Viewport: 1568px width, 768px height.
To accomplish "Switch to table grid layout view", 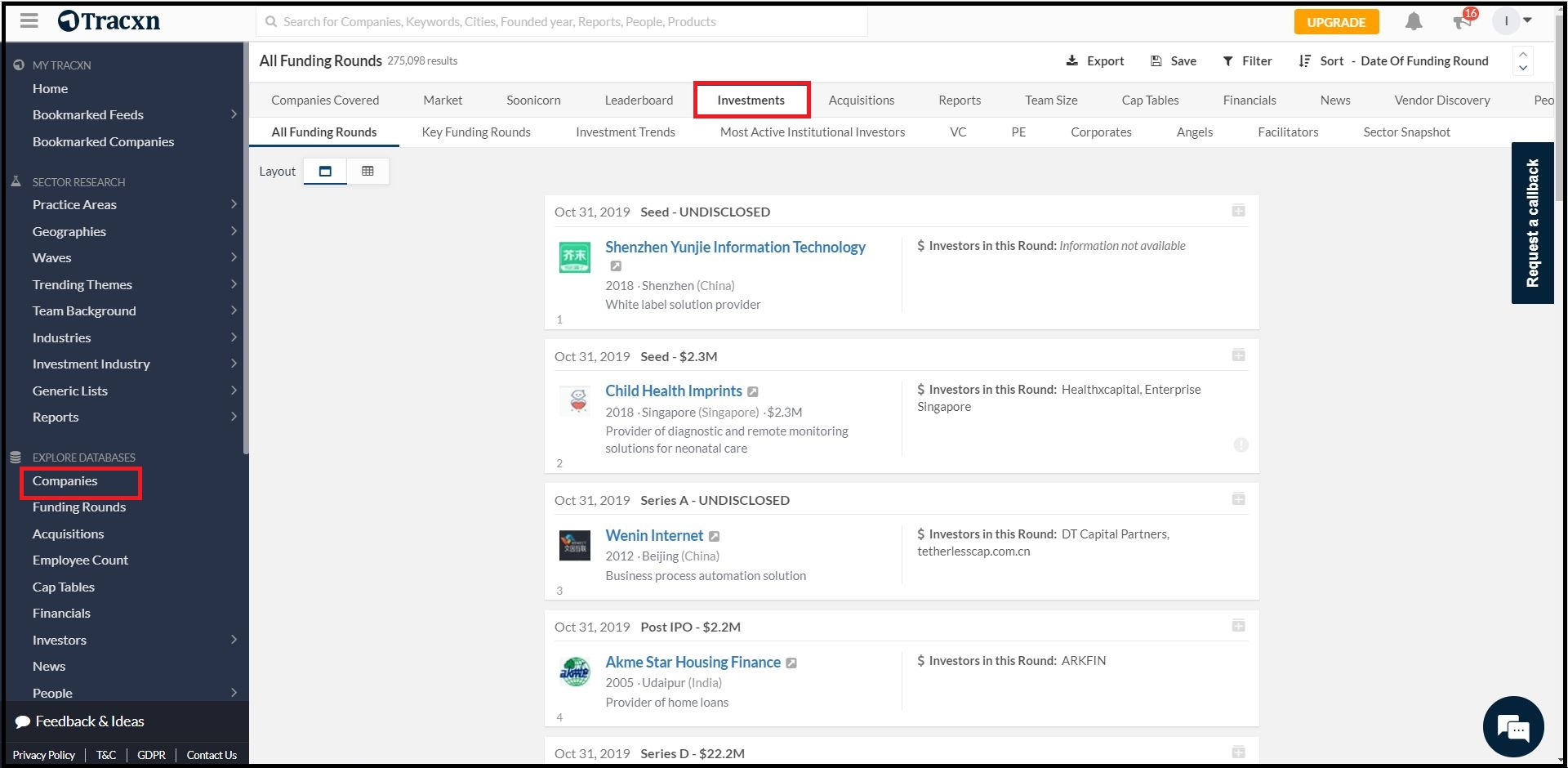I will [x=367, y=172].
